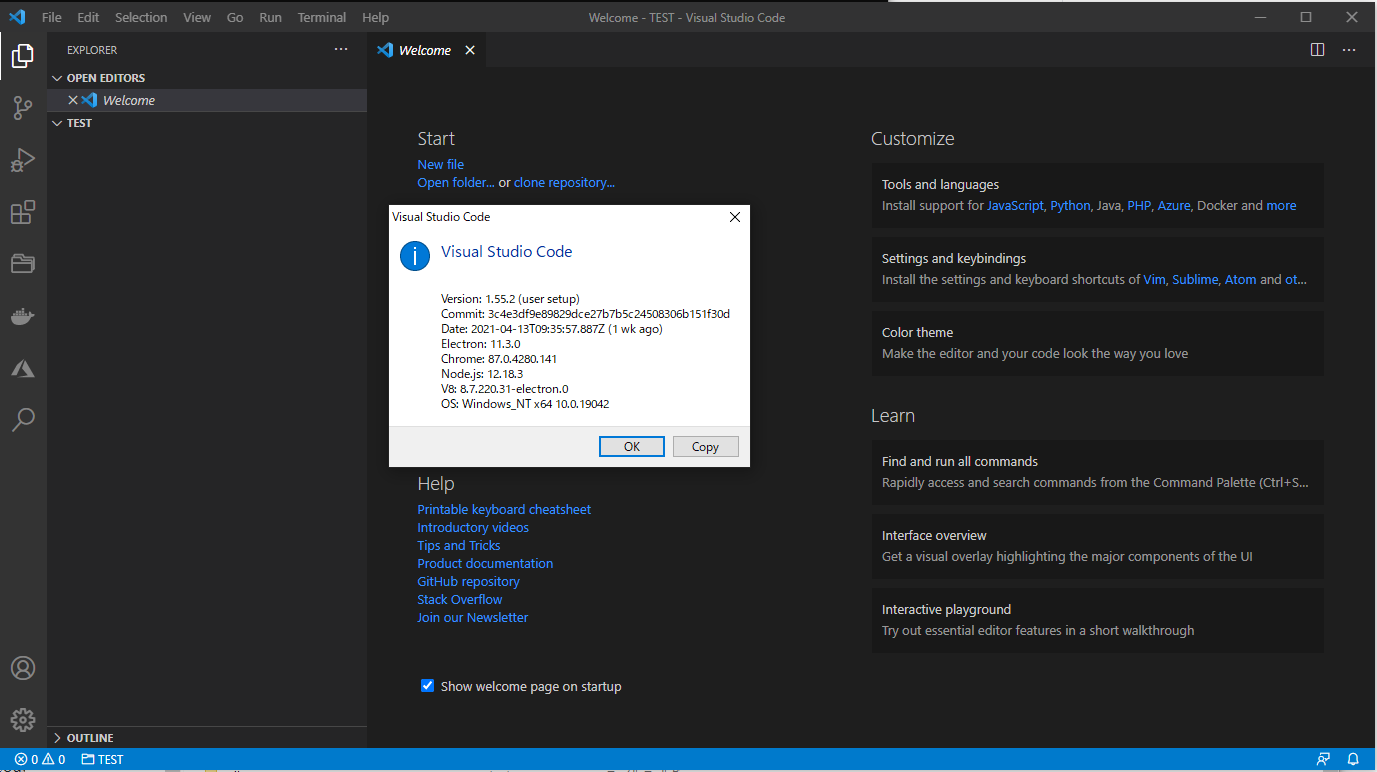1377x772 pixels.
Task: Click the VS Code logo in title bar
Action: tap(17, 17)
